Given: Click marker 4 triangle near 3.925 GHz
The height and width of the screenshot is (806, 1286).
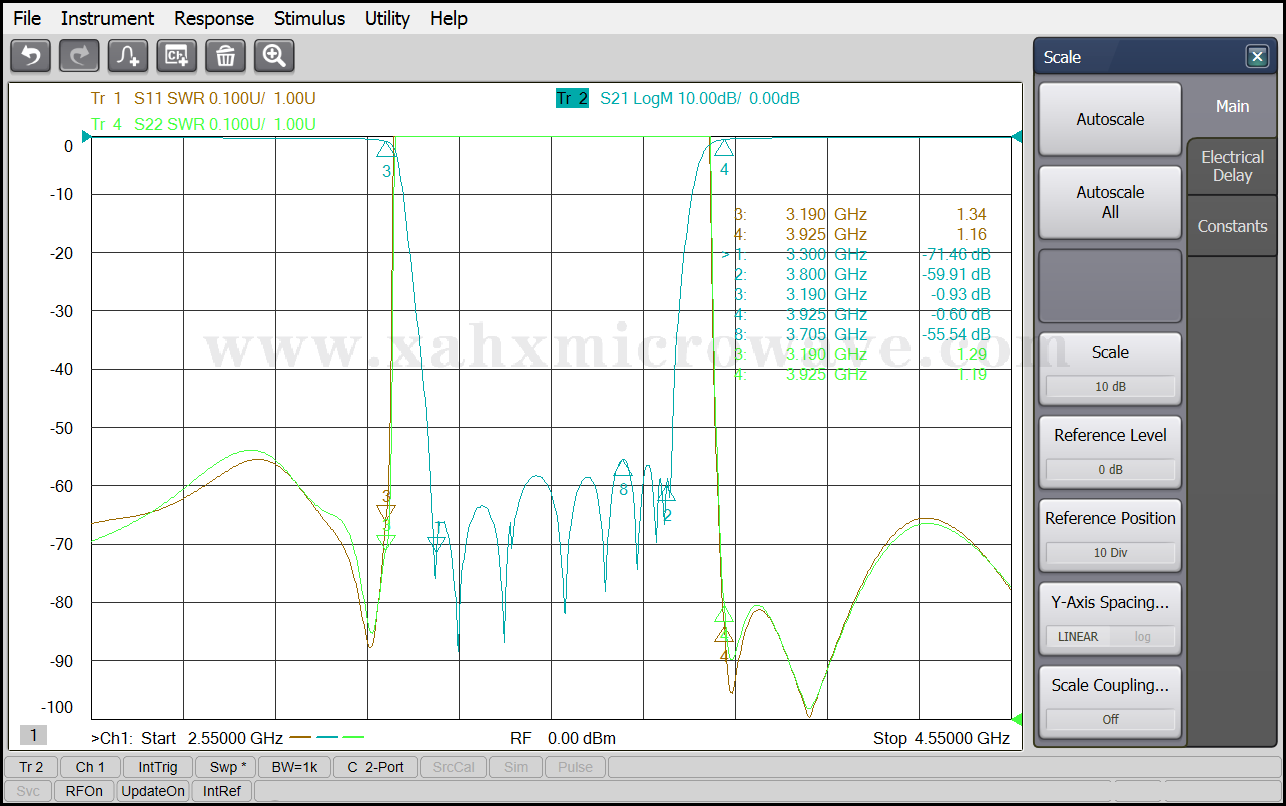Looking at the screenshot, I should tap(723, 148).
